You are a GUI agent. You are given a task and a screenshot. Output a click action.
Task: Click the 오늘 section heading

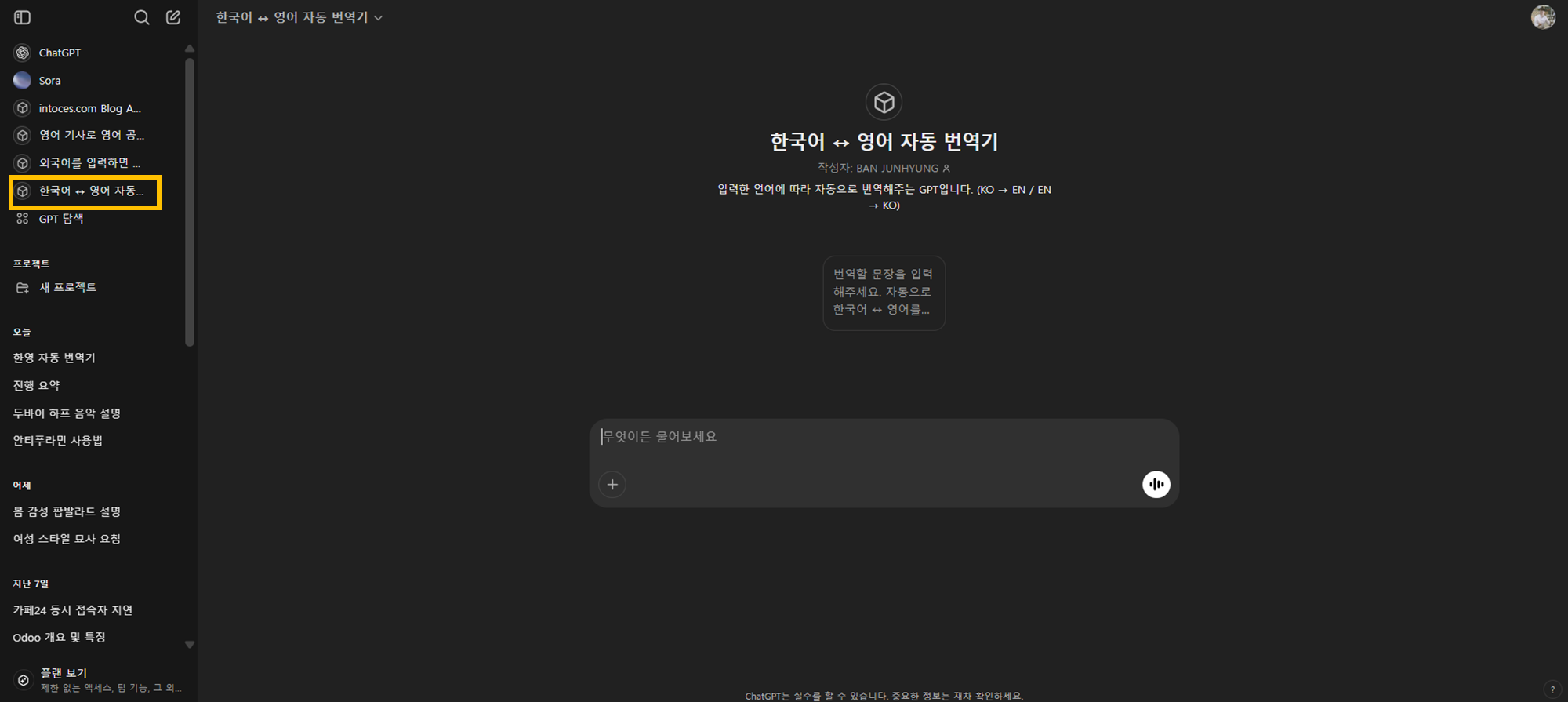click(x=22, y=333)
